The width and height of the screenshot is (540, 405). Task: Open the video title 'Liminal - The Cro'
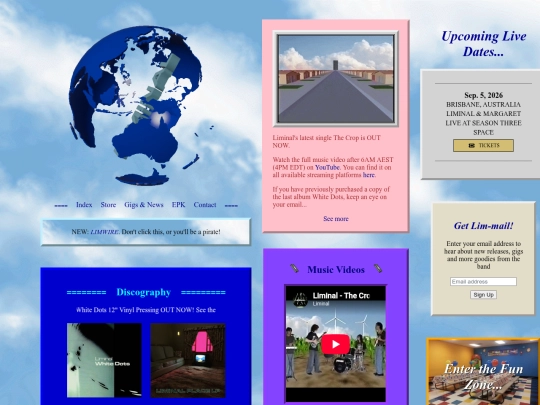pyautogui.click(x=341, y=295)
